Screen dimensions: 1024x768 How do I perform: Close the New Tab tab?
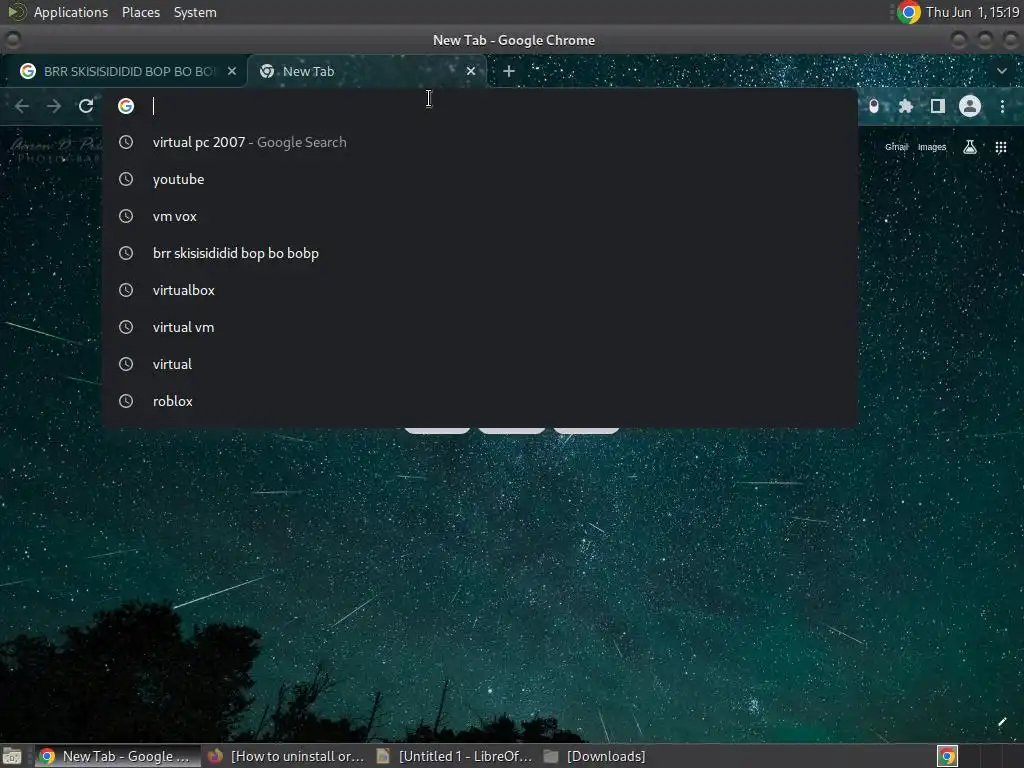click(471, 71)
